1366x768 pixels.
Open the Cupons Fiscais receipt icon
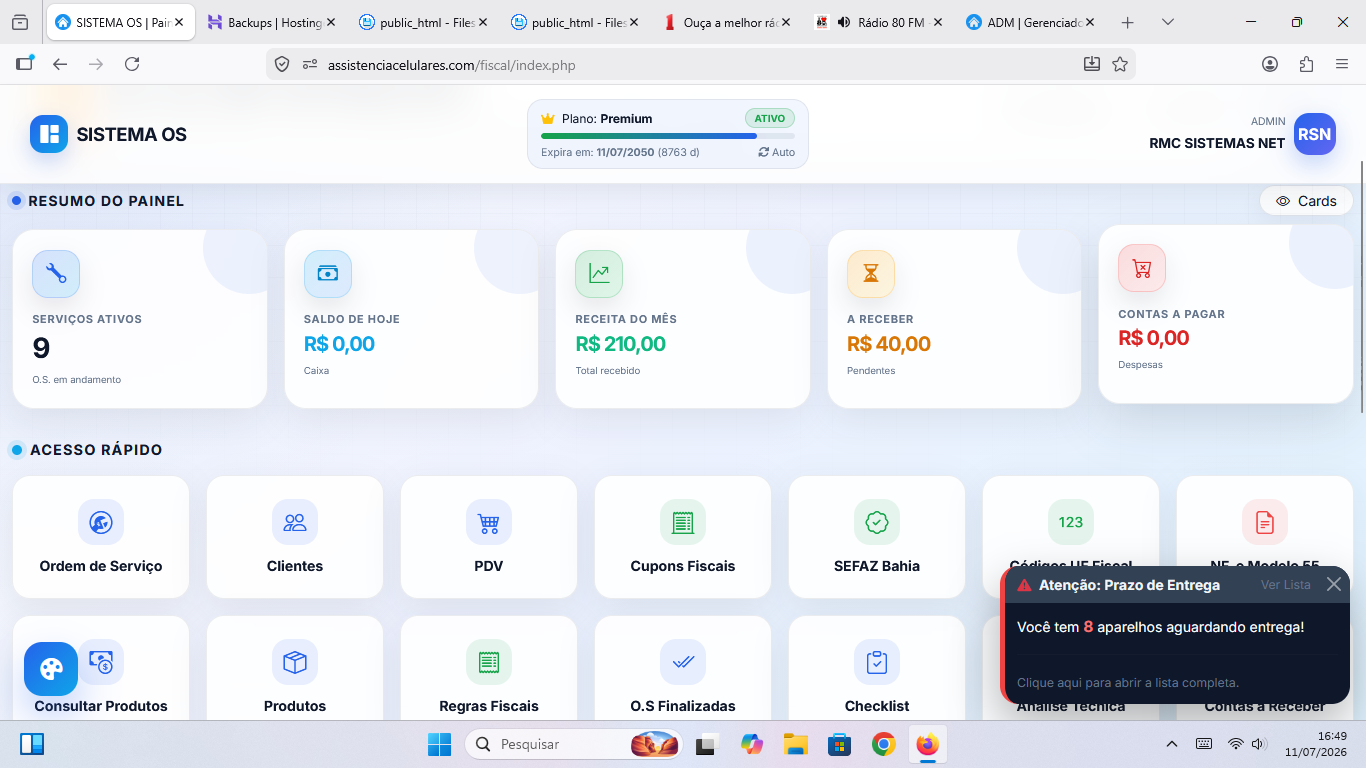pyautogui.click(x=683, y=522)
